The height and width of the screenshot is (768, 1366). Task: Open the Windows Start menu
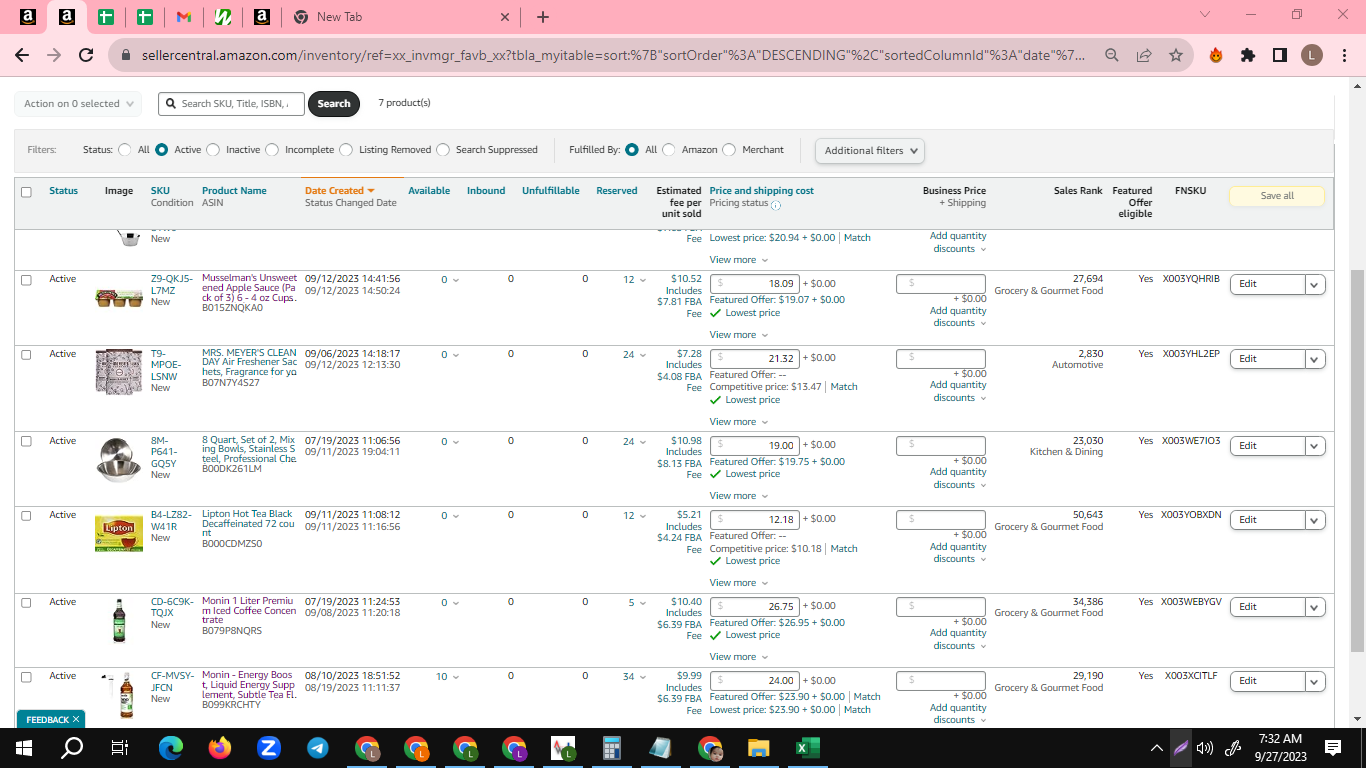coord(23,747)
